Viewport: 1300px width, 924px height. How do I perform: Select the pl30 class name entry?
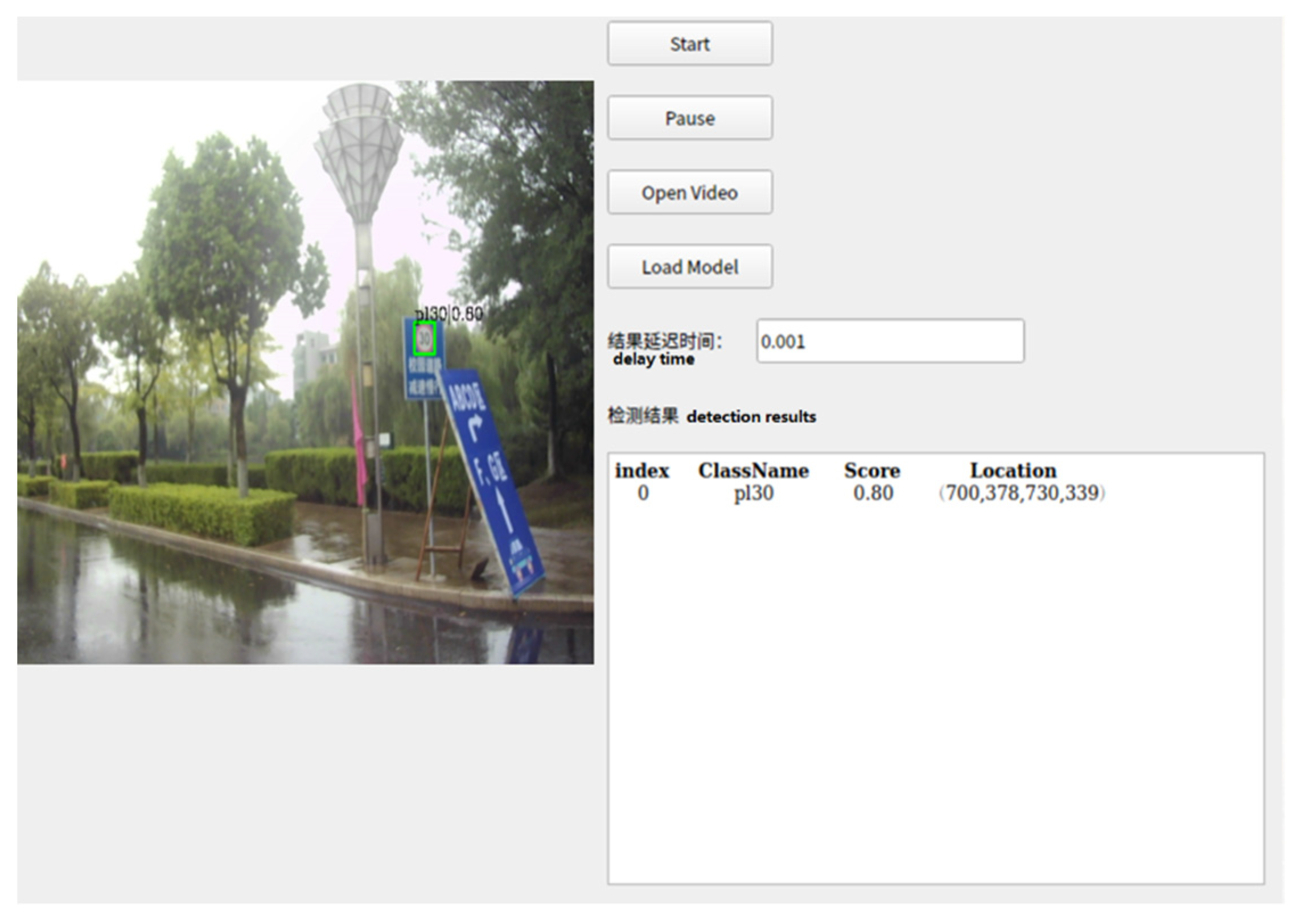coord(753,493)
